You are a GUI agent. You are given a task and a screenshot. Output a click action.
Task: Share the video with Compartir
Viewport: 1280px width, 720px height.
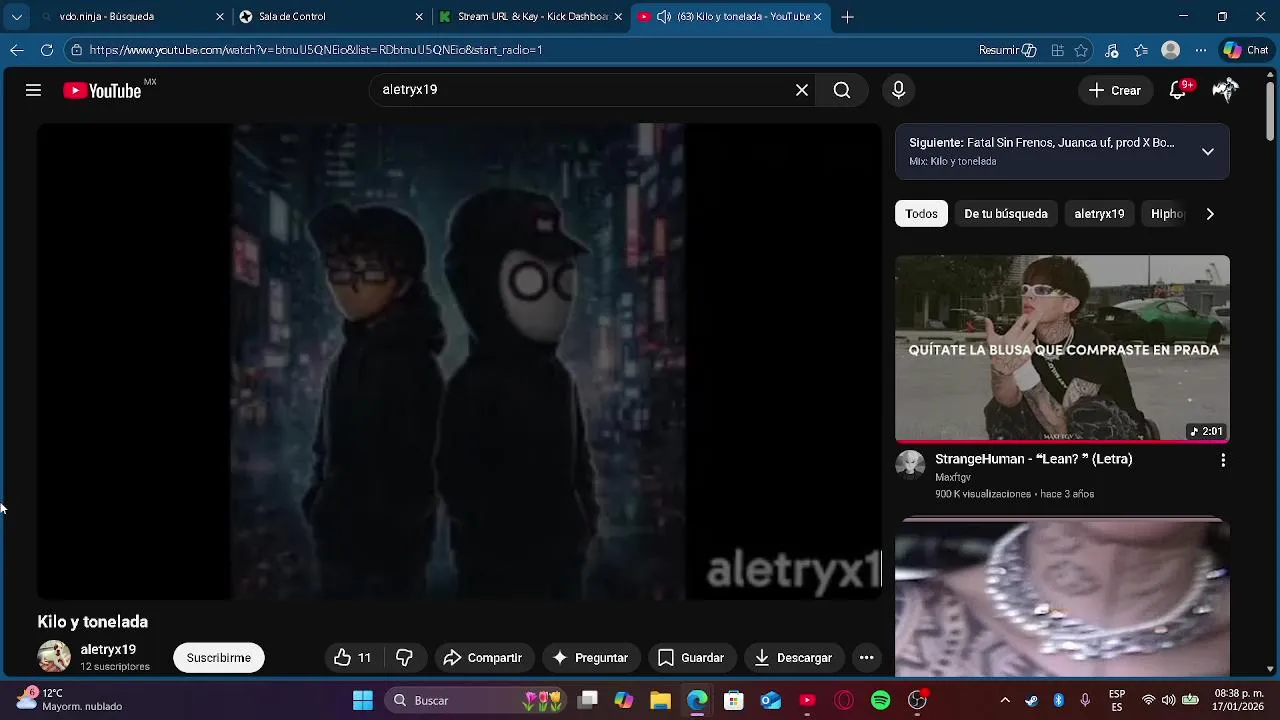coord(482,657)
